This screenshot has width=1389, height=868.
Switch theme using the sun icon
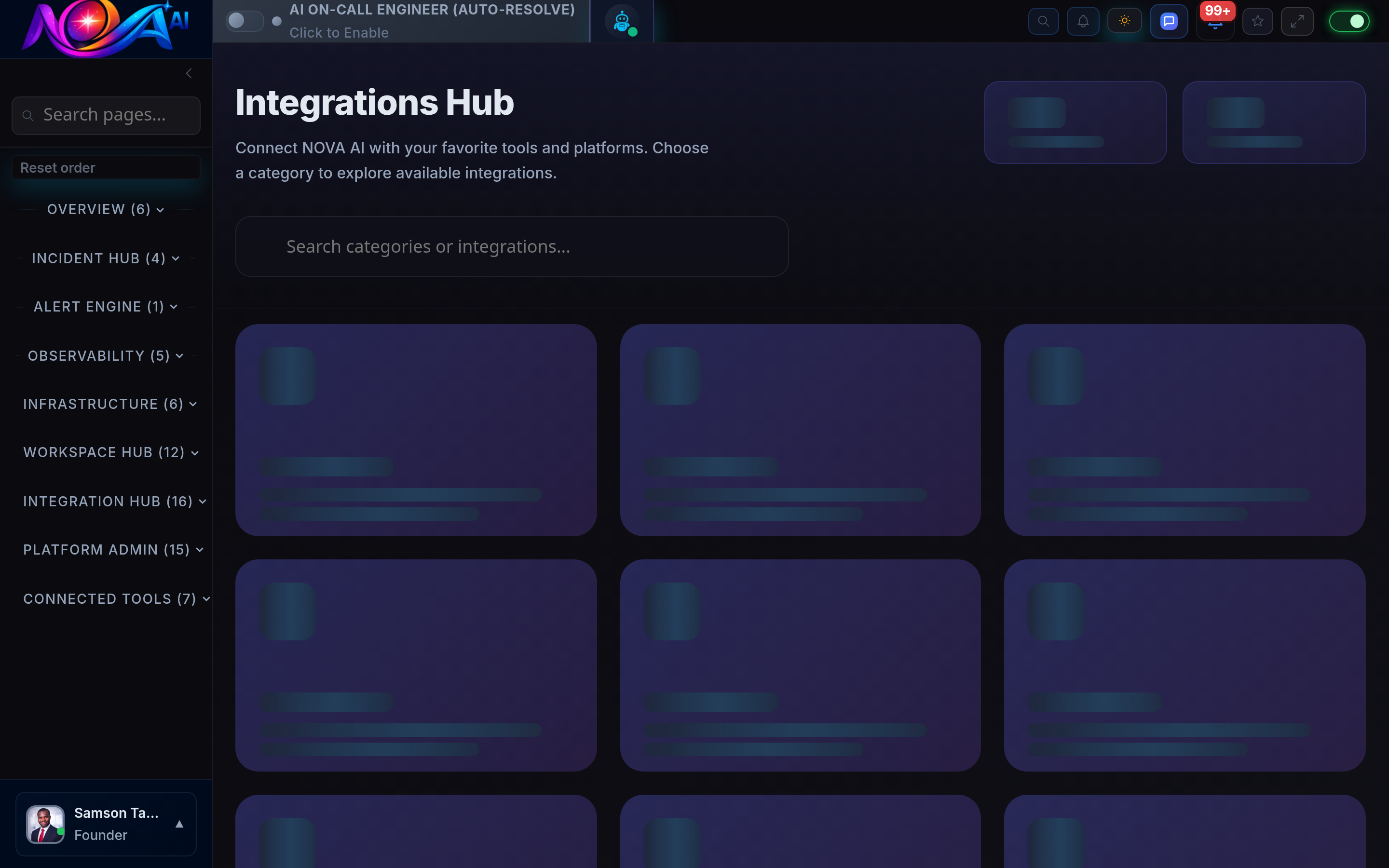pos(1124,21)
